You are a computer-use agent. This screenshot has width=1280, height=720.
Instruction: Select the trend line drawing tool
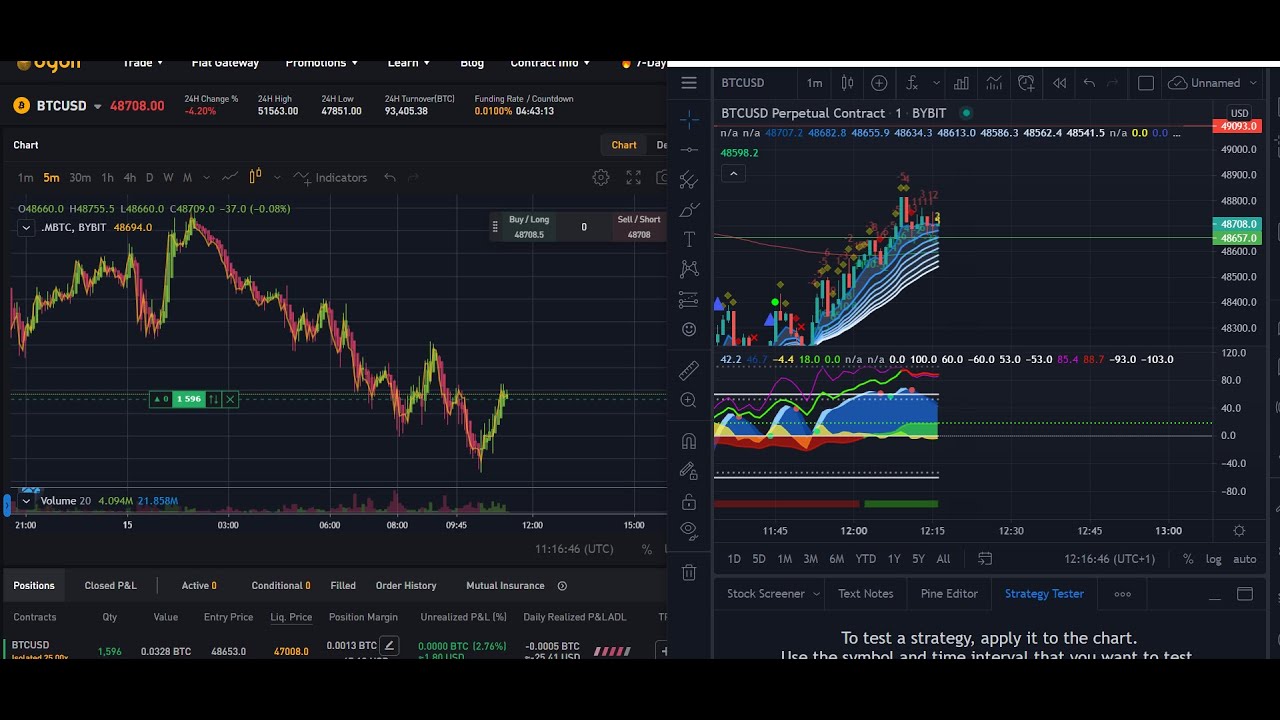coord(689,150)
